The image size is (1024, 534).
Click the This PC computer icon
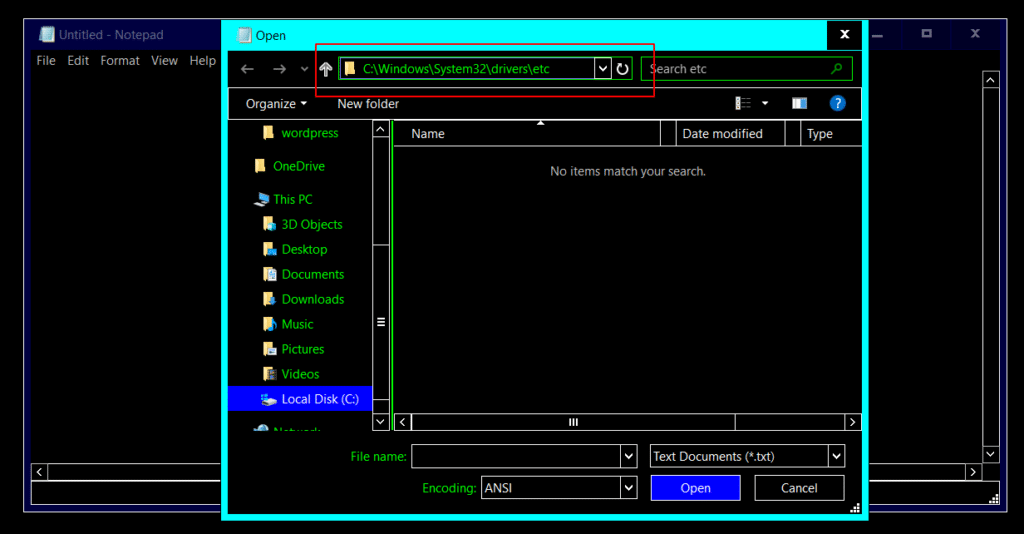261,199
